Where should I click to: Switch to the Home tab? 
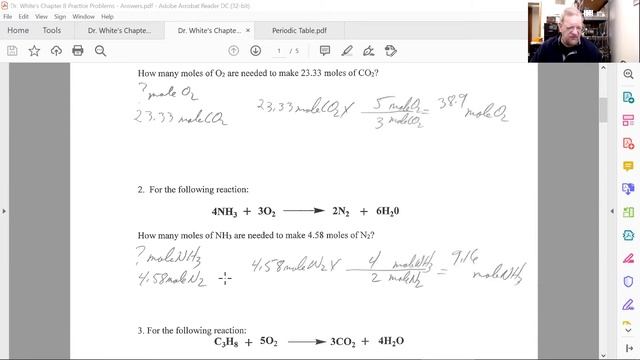[x=18, y=31]
